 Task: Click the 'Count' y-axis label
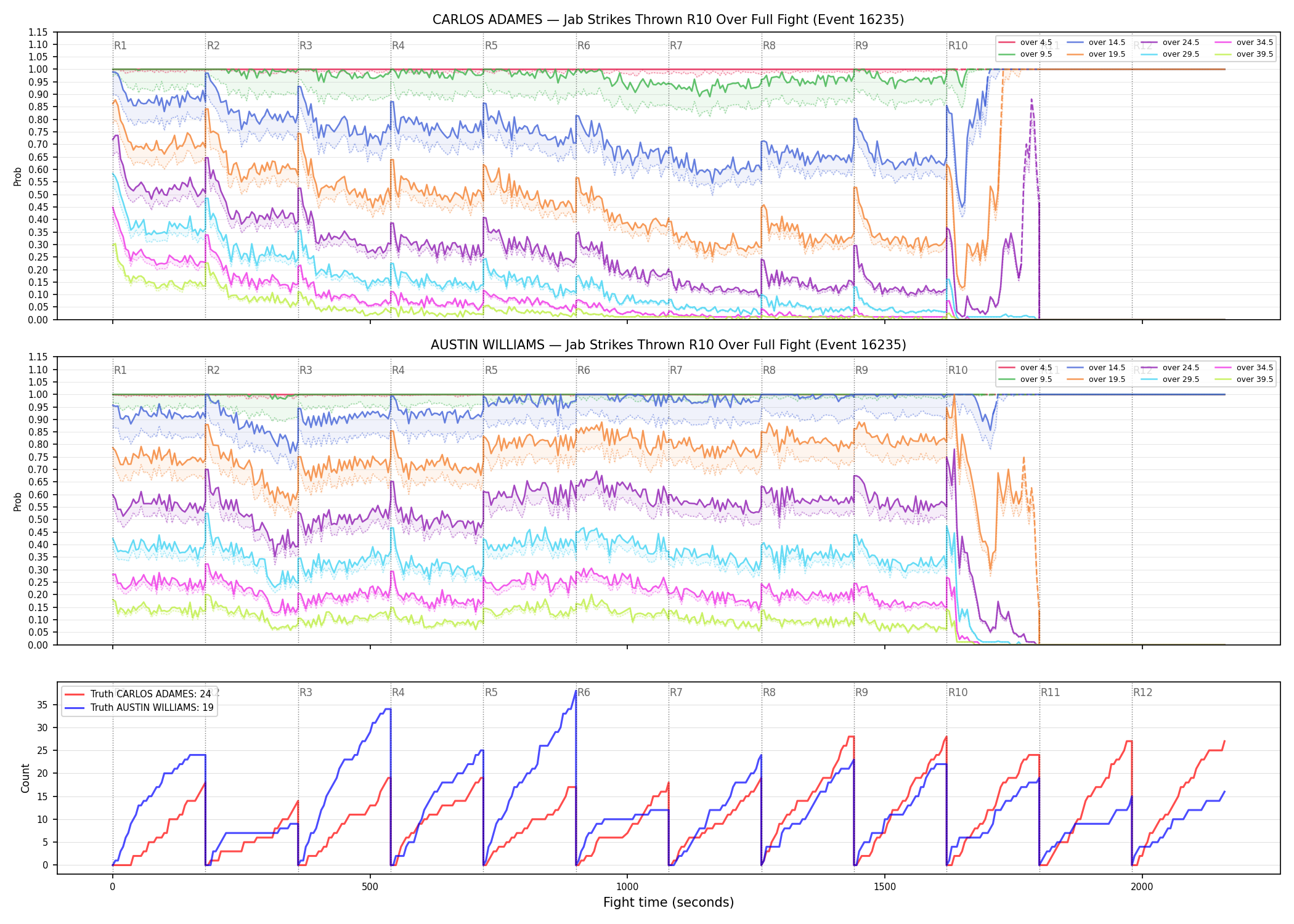coord(25,778)
